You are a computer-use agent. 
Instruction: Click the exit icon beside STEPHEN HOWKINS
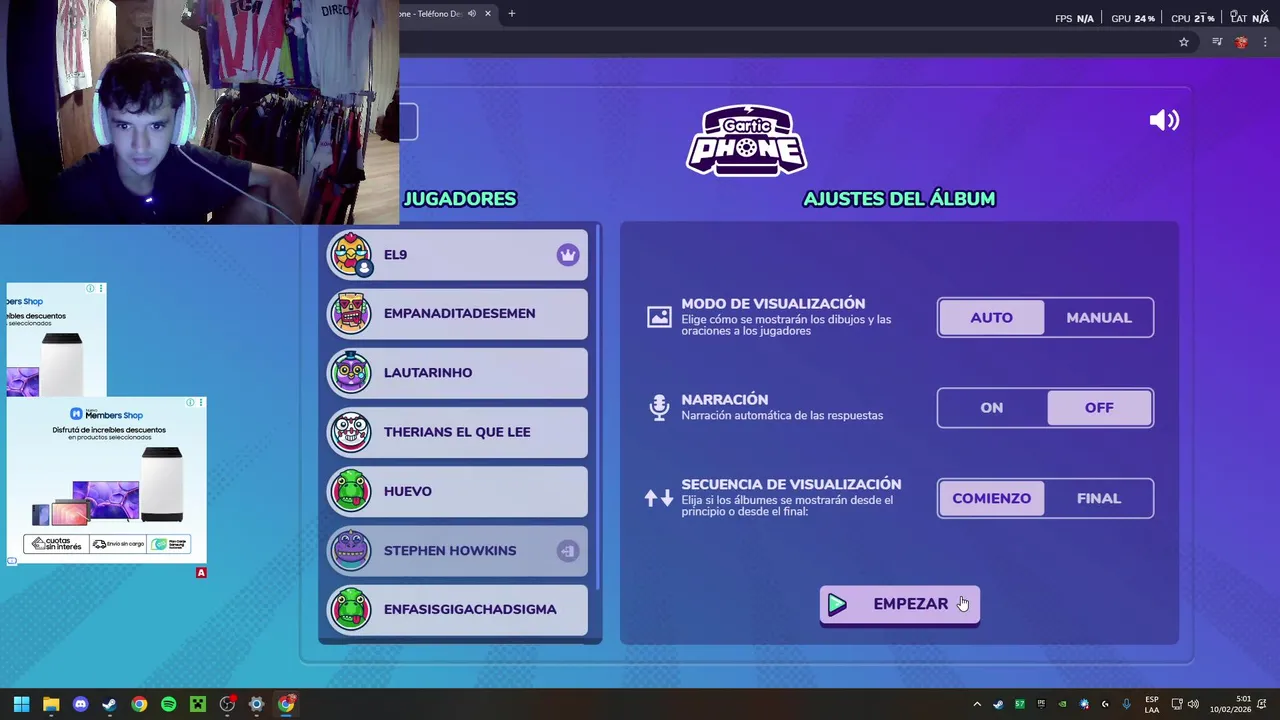coord(568,551)
